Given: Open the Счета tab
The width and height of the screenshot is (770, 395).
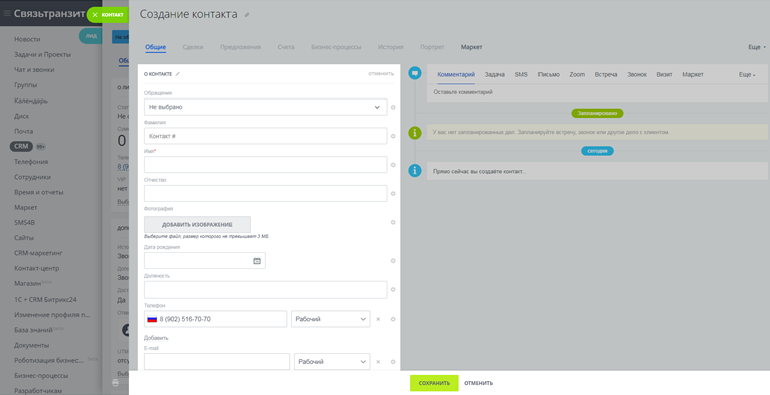Looking at the screenshot, I should point(286,47).
